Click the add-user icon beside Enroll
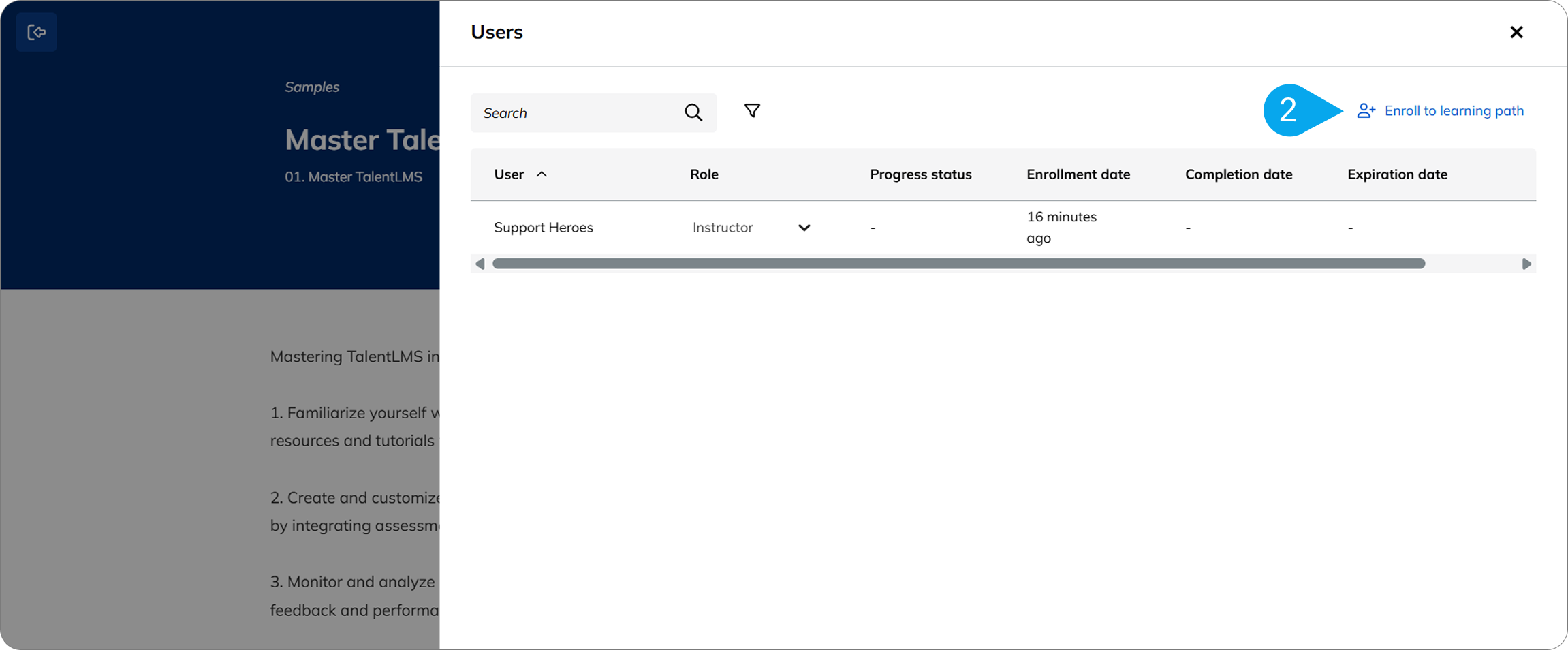 (x=1366, y=110)
